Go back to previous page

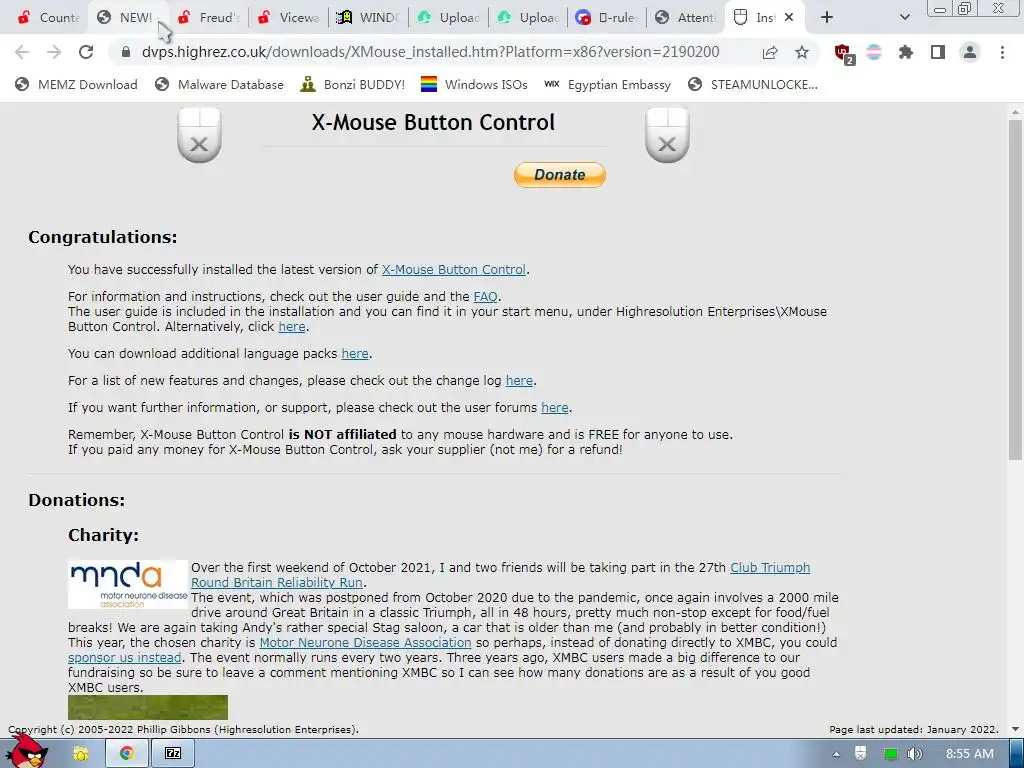coord(22,52)
